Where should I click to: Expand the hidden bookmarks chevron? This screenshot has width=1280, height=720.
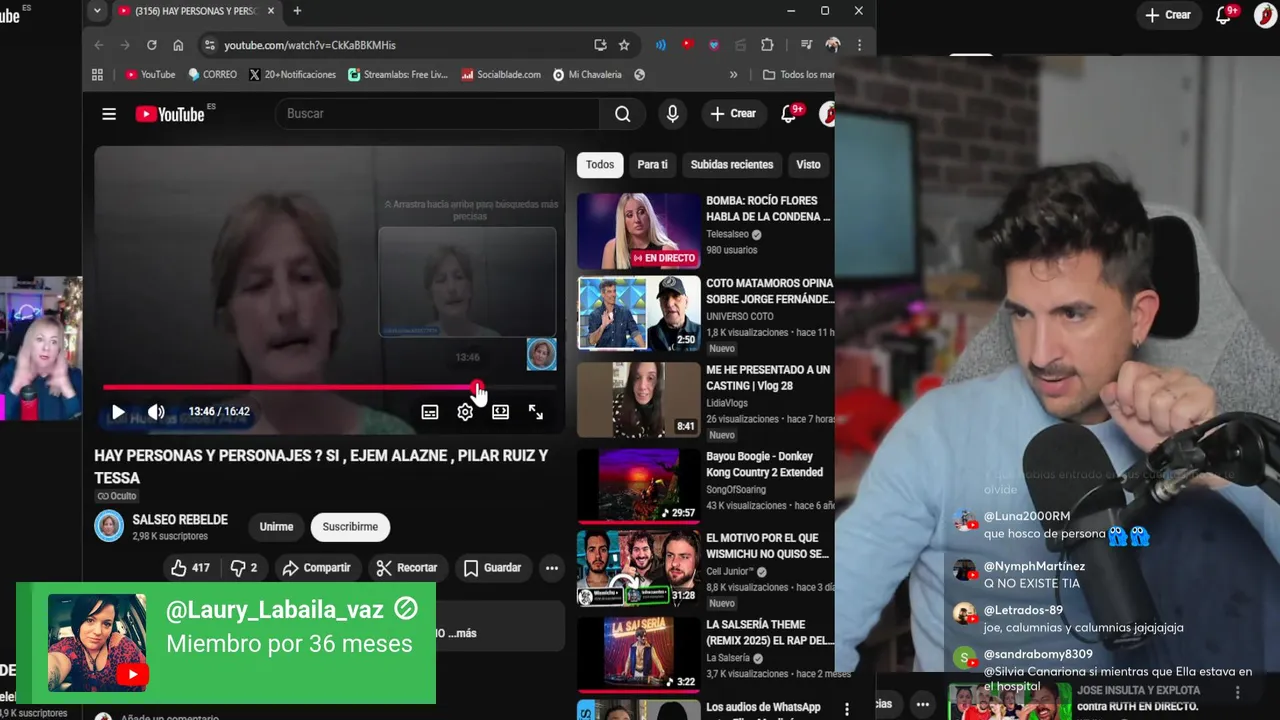pyautogui.click(x=733, y=75)
